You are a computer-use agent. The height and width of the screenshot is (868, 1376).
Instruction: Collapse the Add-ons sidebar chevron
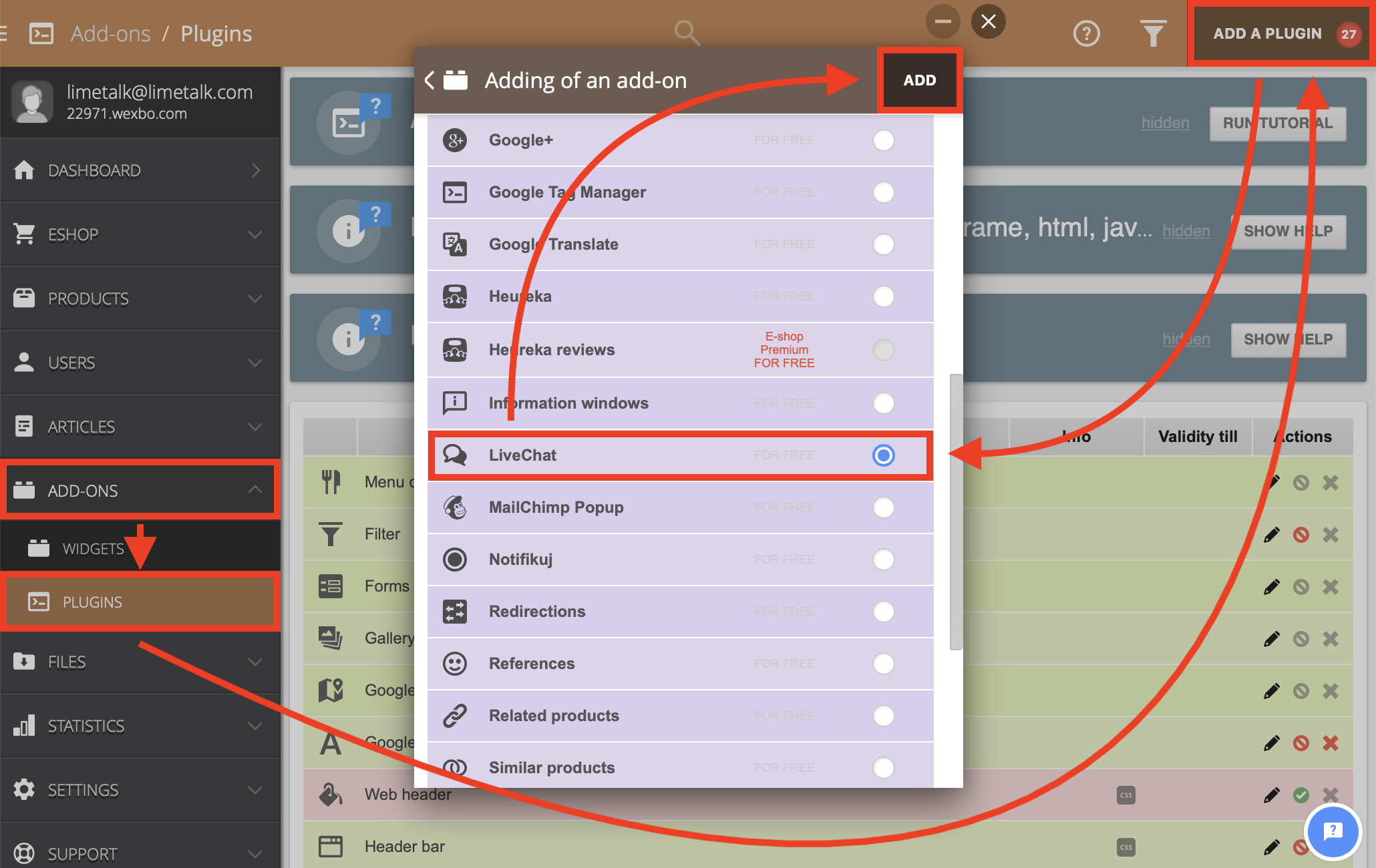point(255,489)
